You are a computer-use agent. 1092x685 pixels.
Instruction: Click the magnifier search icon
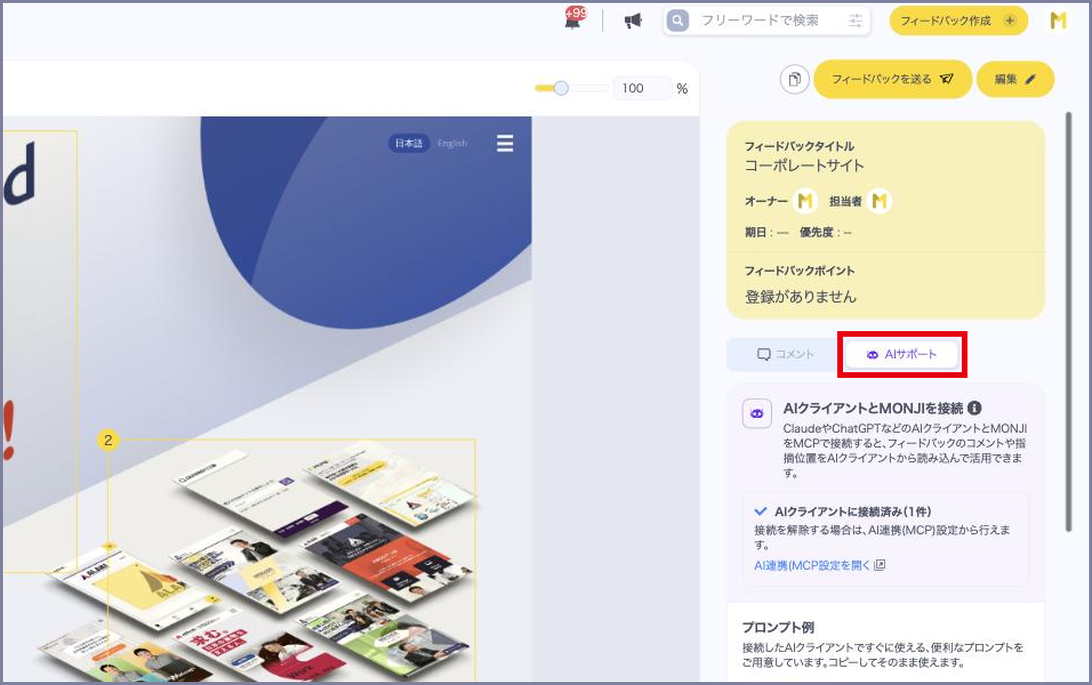click(678, 21)
